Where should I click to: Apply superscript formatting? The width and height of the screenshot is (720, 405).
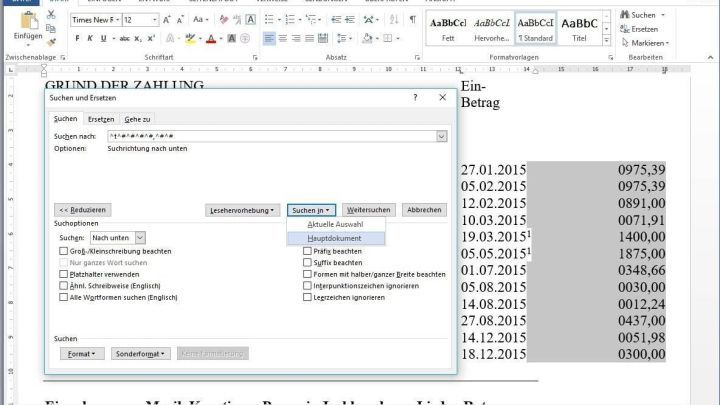click(151, 39)
